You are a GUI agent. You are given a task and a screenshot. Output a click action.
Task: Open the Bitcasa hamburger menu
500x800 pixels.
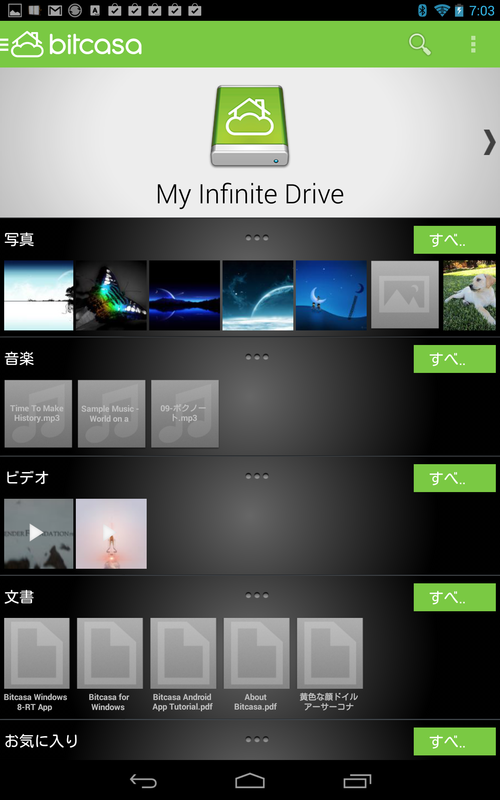(5, 45)
